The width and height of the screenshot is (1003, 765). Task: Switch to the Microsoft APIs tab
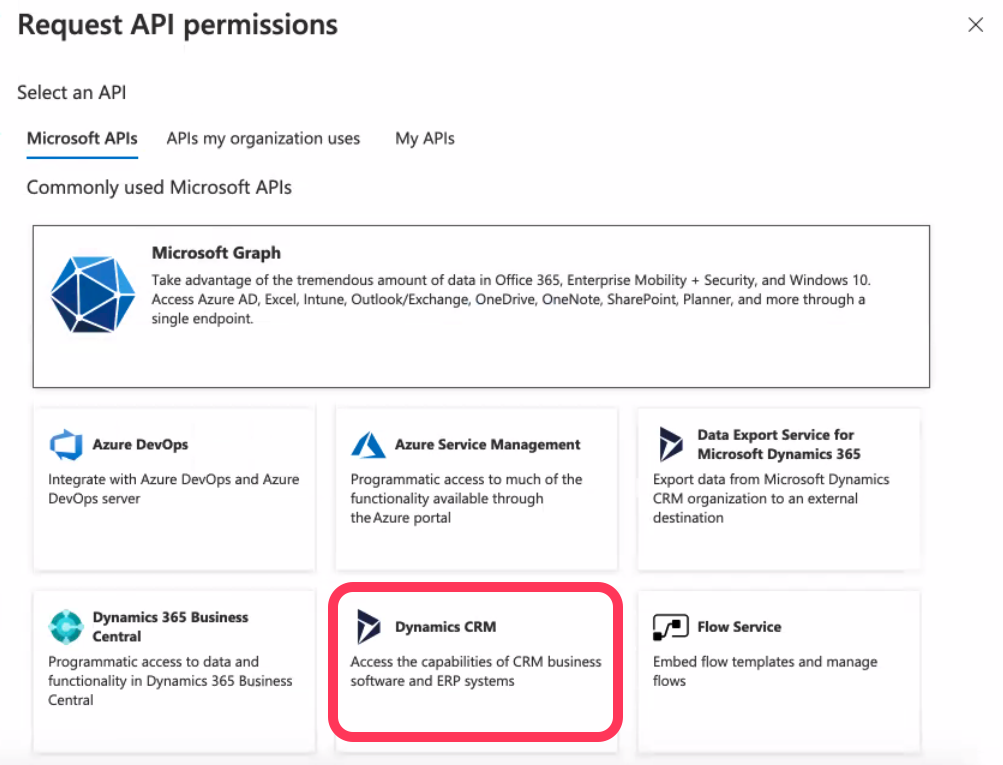tap(82, 138)
